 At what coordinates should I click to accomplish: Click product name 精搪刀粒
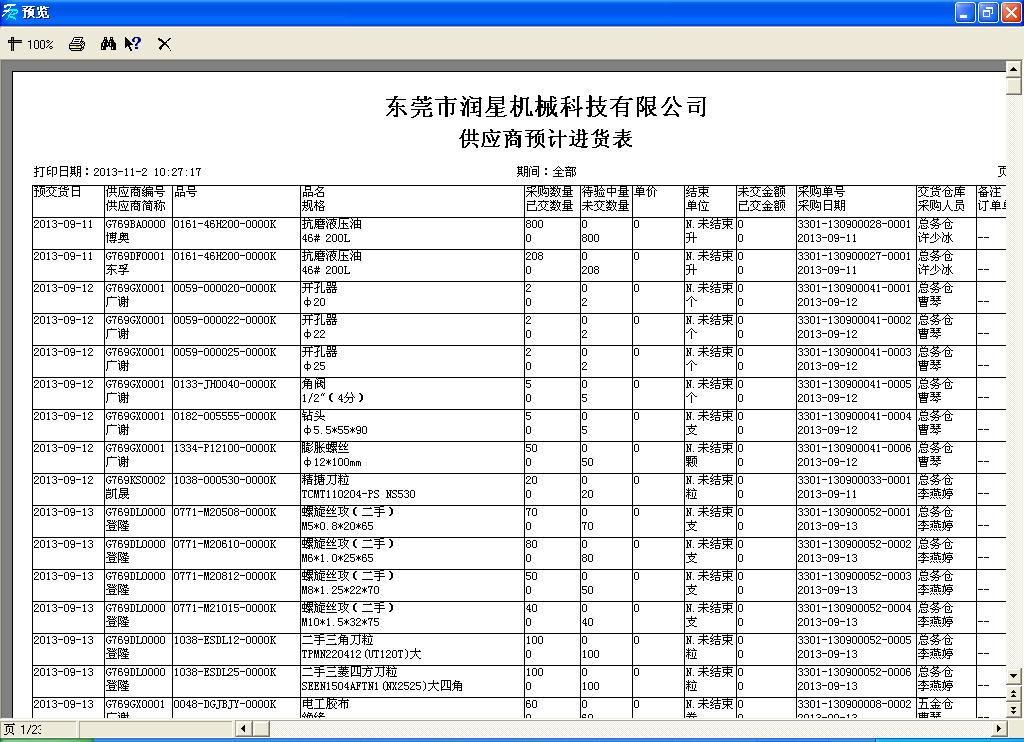coord(325,480)
